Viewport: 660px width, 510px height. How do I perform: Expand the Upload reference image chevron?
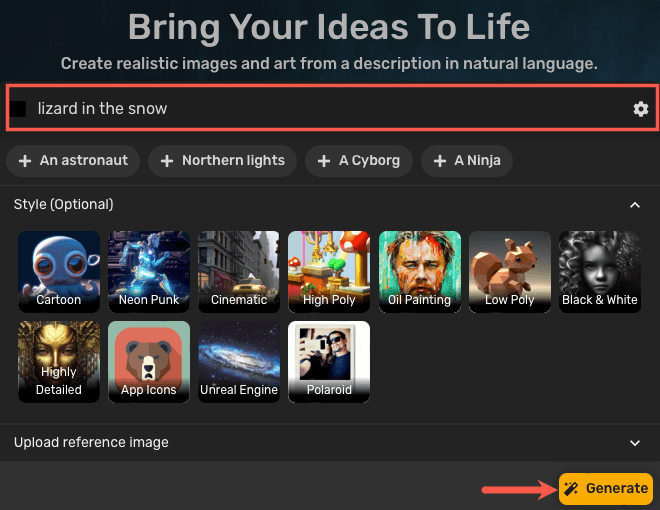coord(635,443)
